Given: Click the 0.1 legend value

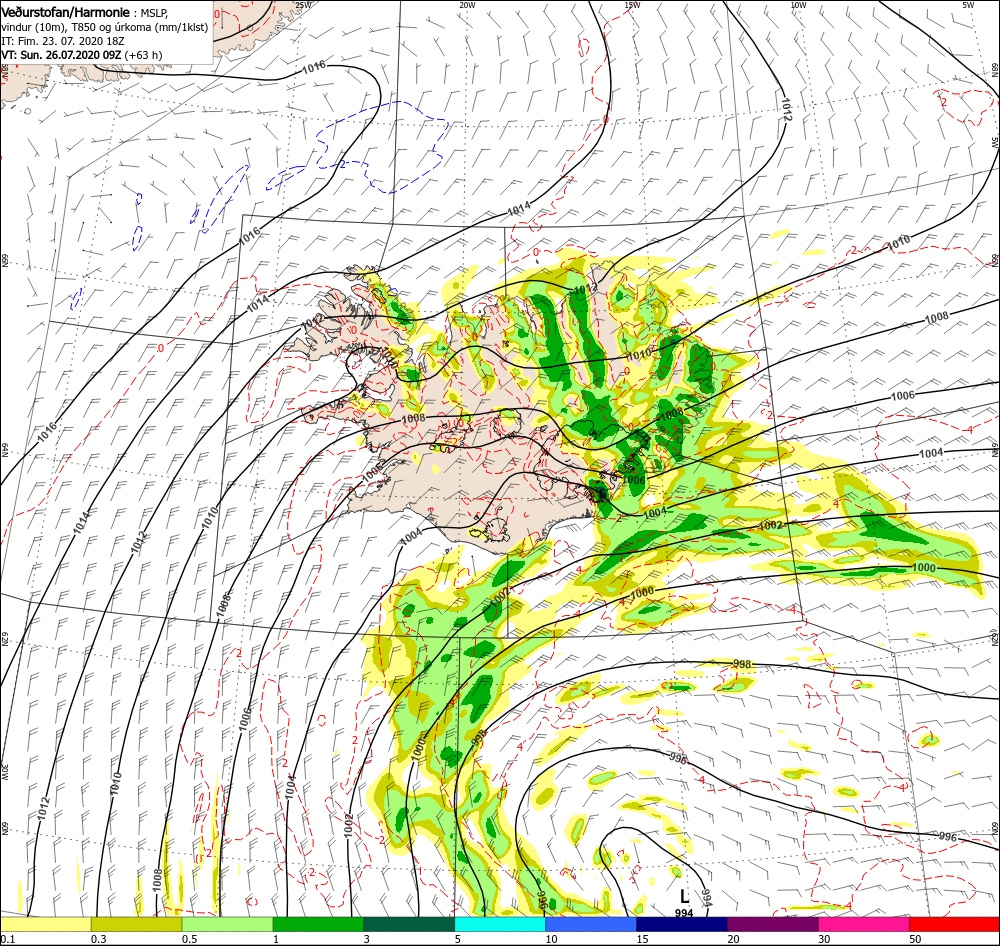Looking at the screenshot, I should [x=8, y=939].
